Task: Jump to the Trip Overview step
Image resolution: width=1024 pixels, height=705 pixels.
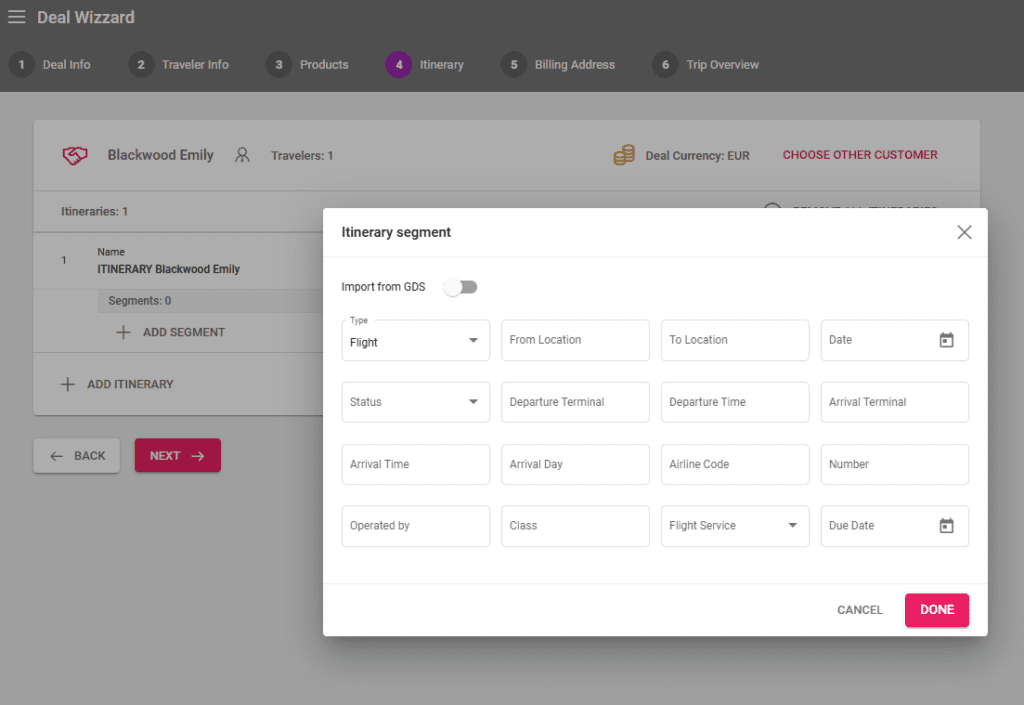Action: pyautogui.click(x=706, y=65)
